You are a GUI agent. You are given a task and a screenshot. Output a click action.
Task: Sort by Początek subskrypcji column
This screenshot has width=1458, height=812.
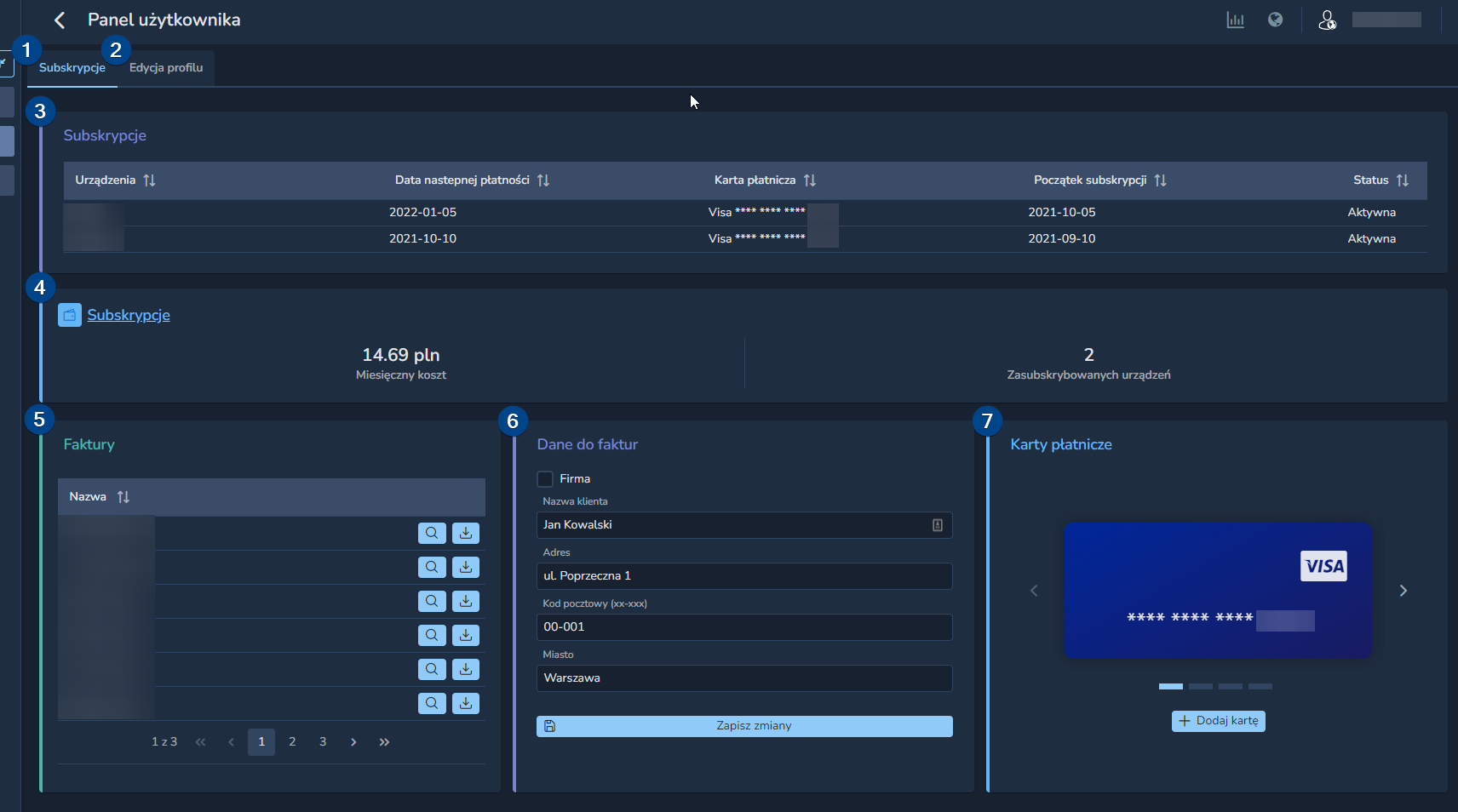tap(1161, 180)
